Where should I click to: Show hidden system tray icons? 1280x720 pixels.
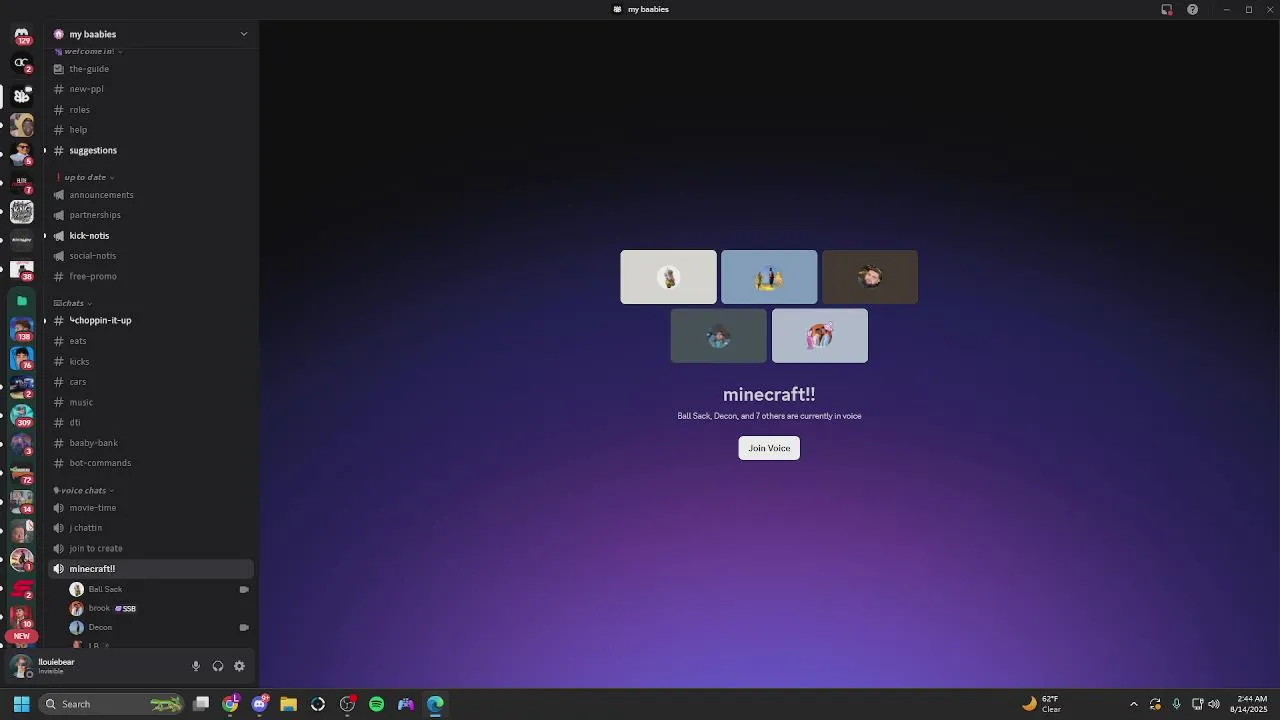tap(1133, 704)
